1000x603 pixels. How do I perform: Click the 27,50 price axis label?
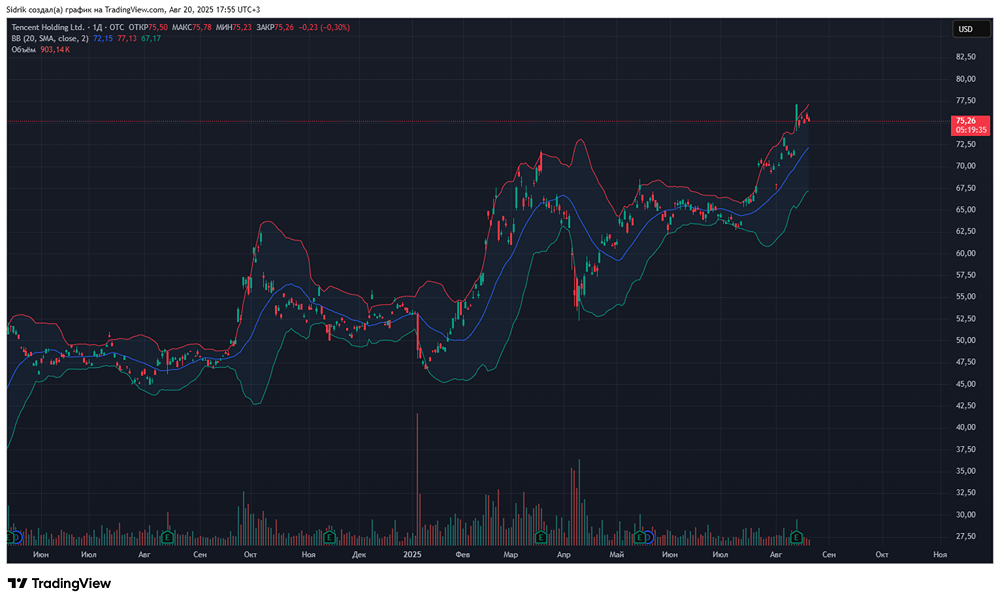966,536
